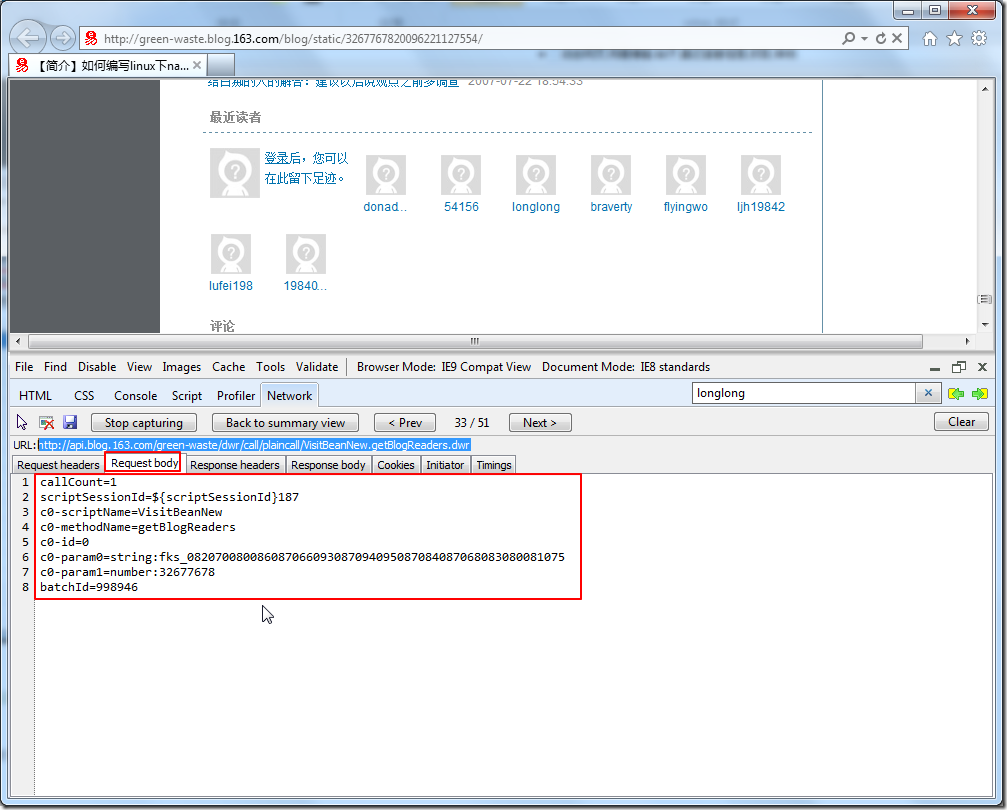The image size is (1007, 810).
Task: Switch to the Script tab
Action: click(187, 396)
